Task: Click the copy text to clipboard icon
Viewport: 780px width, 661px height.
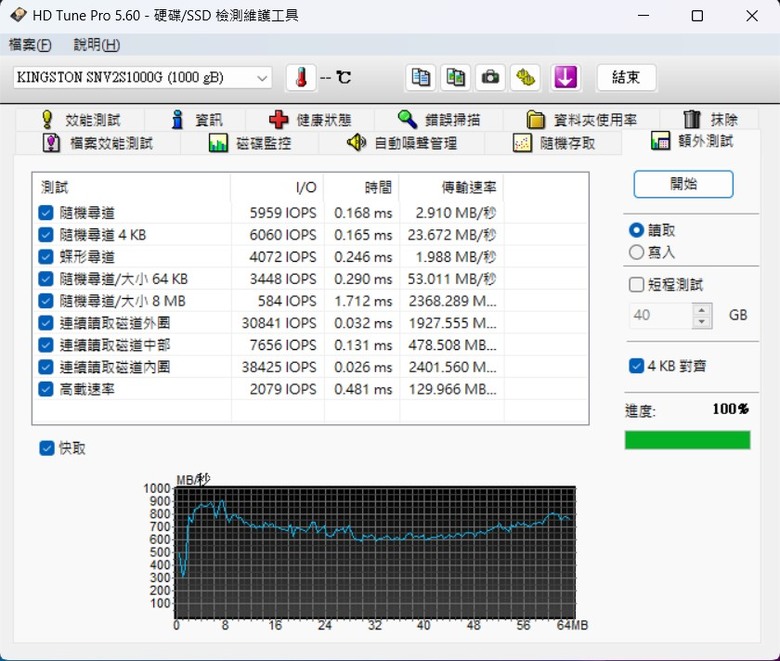Action: [x=421, y=78]
